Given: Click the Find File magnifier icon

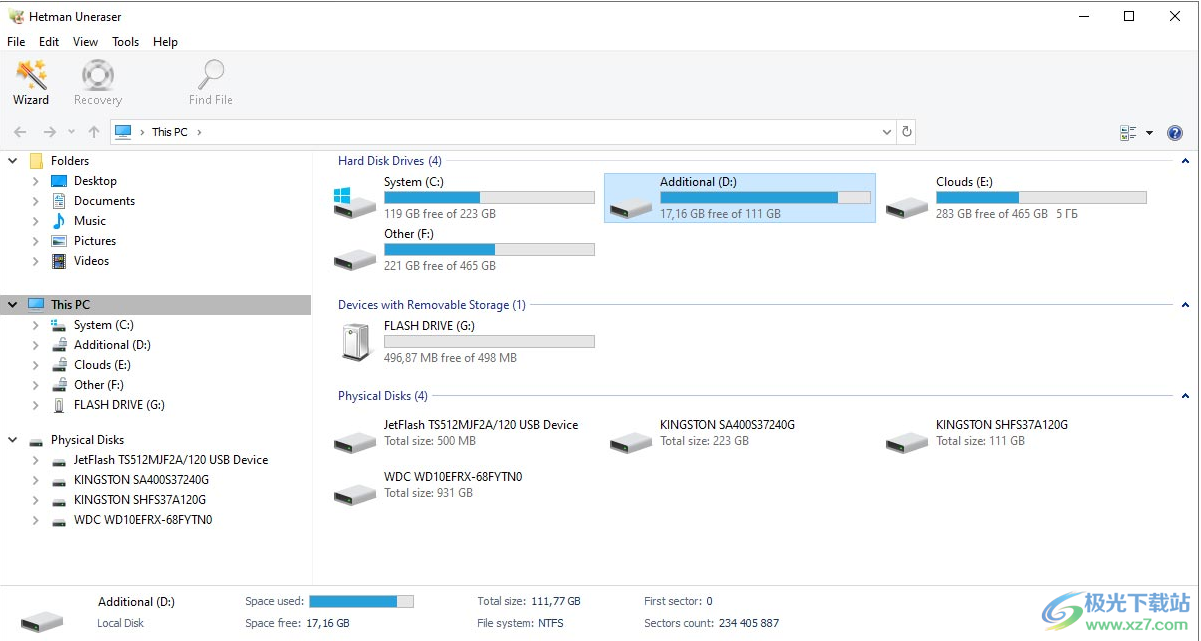Looking at the screenshot, I should [x=211, y=76].
